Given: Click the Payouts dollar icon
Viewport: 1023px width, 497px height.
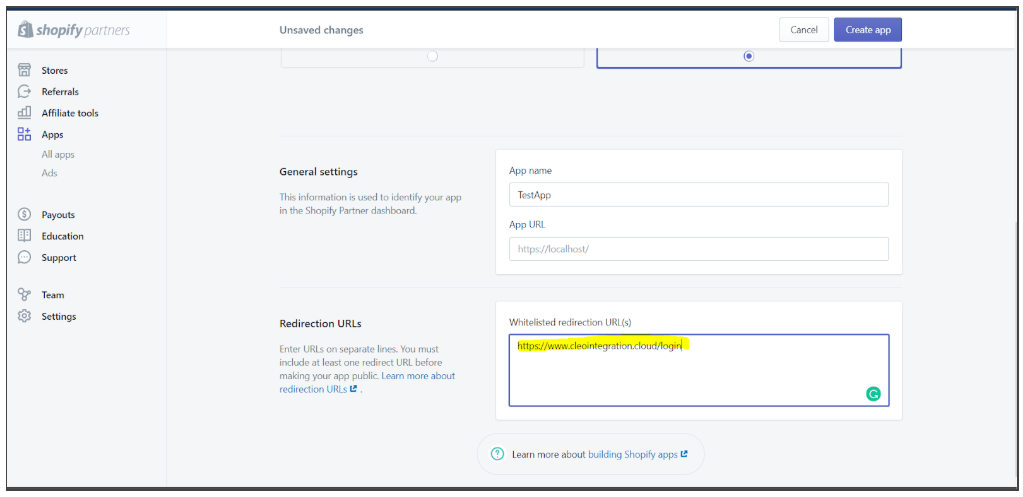Looking at the screenshot, I should click(24, 215).
